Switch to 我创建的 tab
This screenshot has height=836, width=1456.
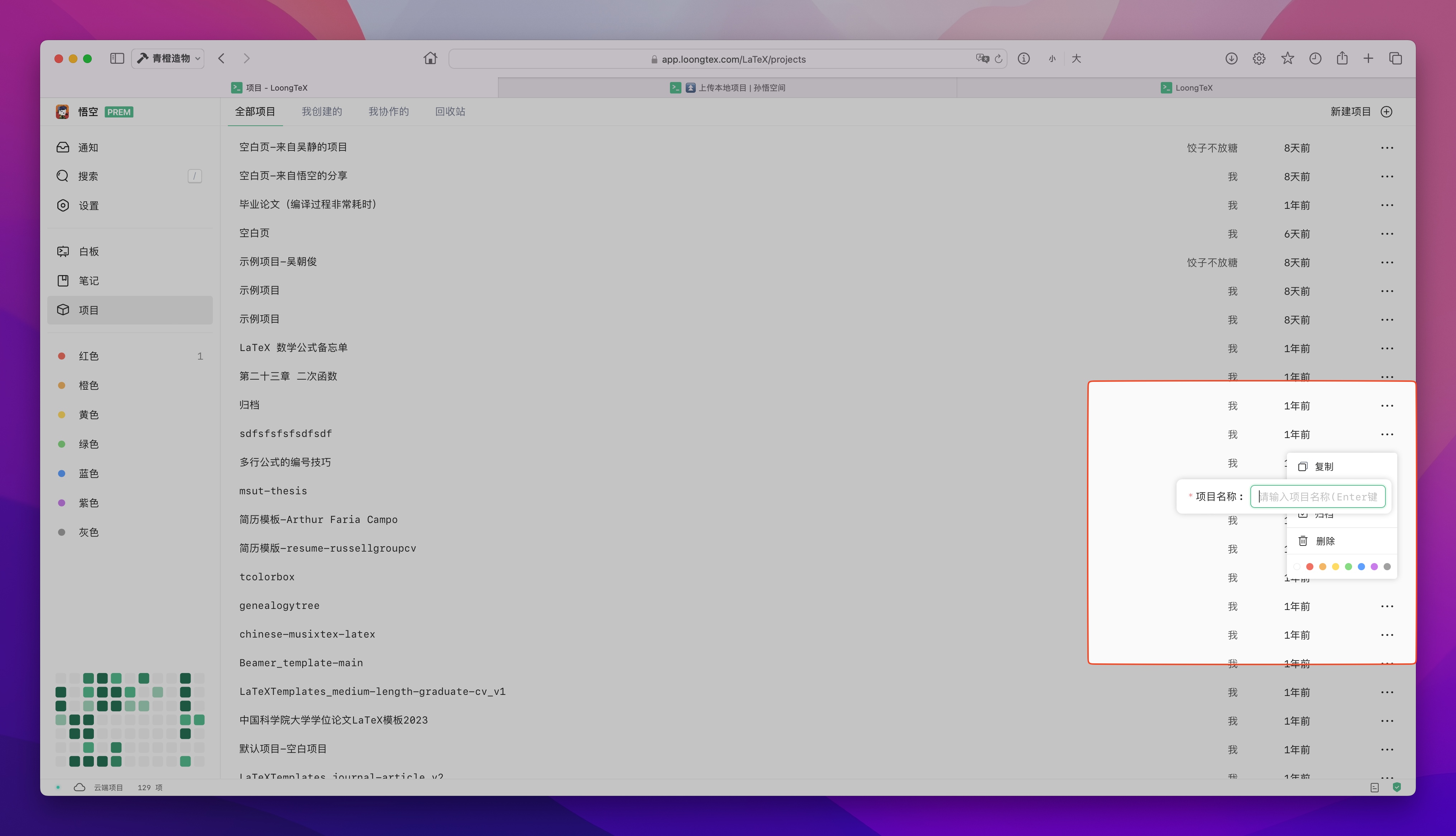321,111
